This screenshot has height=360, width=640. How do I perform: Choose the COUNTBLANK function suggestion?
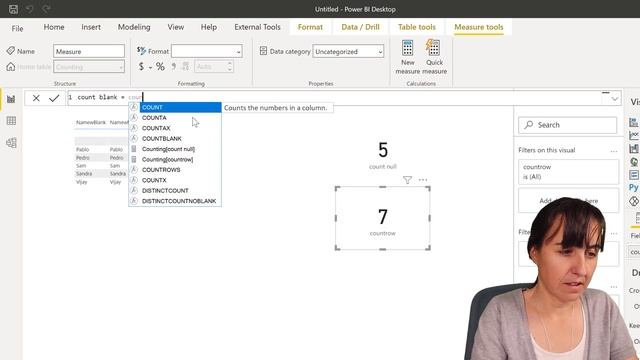pyautogui.click(x=175, y=138)
